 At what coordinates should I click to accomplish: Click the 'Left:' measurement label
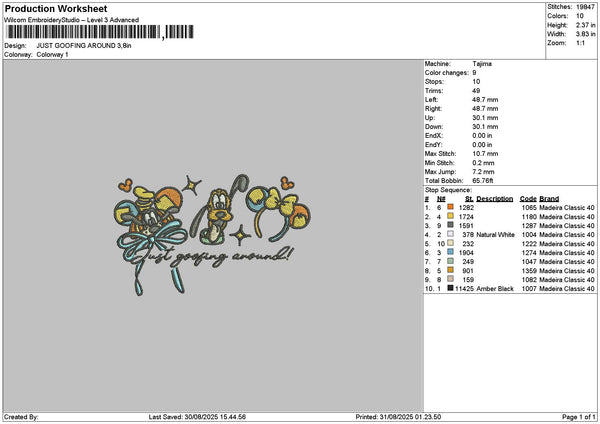pyautogui.click(x=431, y=99)
